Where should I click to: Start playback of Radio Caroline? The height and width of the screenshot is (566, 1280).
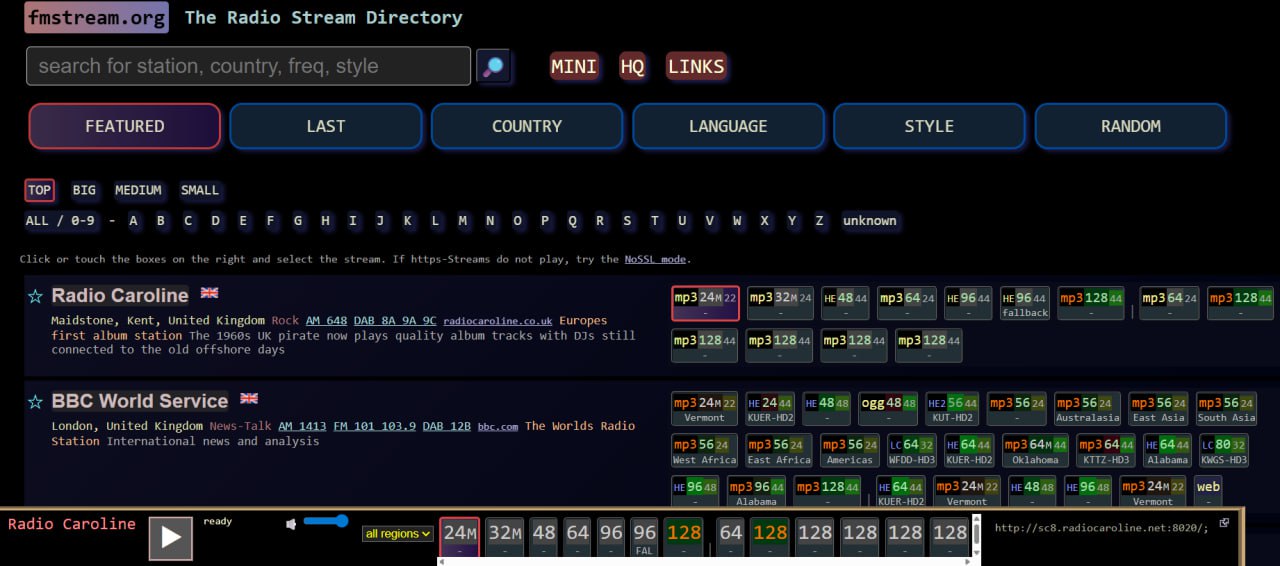(171, 538)
